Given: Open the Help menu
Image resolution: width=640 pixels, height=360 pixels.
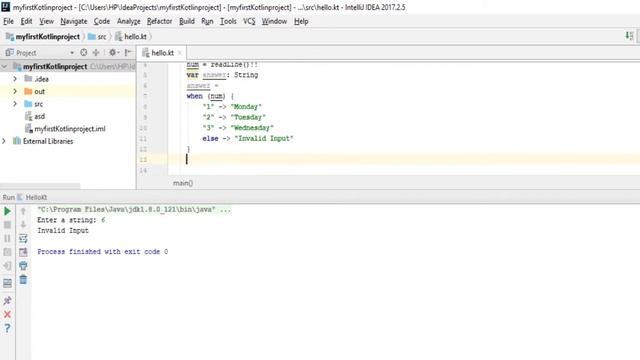Looking at the screenshot, I should [301, 21].
